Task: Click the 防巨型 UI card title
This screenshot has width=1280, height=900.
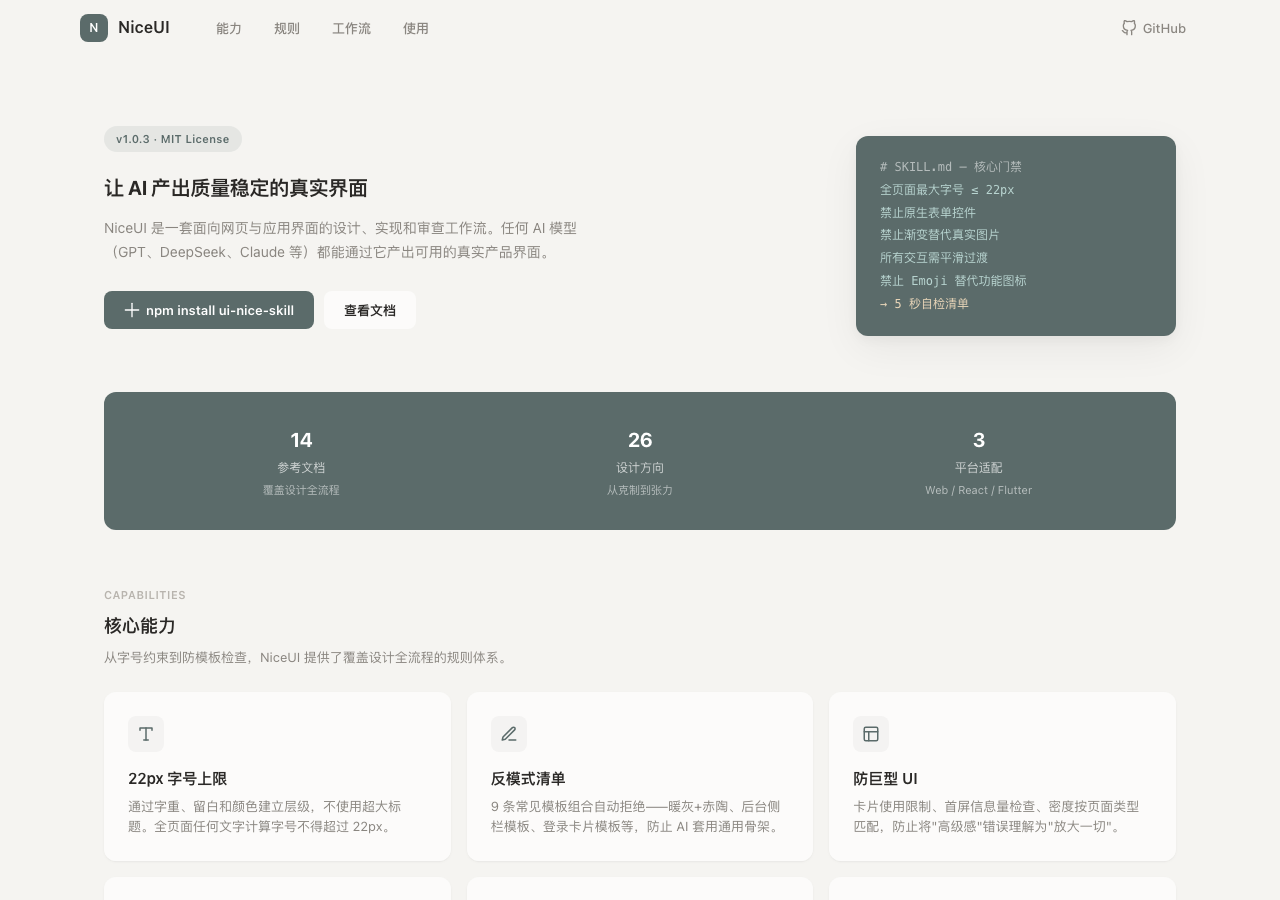Action: (x=885, y=779)
